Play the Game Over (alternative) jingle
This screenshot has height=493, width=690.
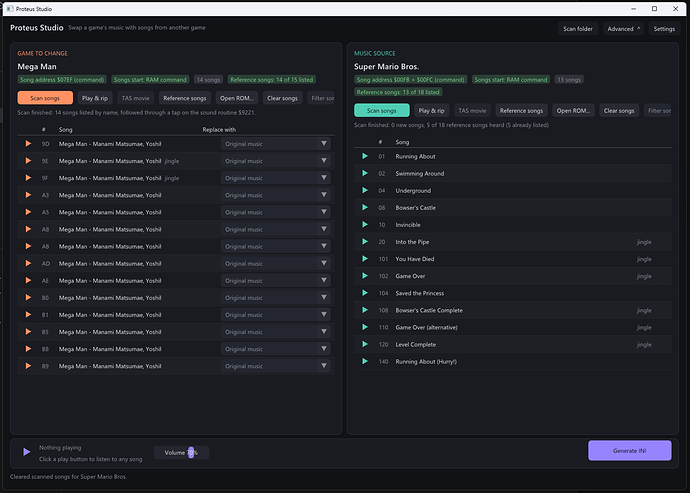pyautogui.click(x=365, y=327)
